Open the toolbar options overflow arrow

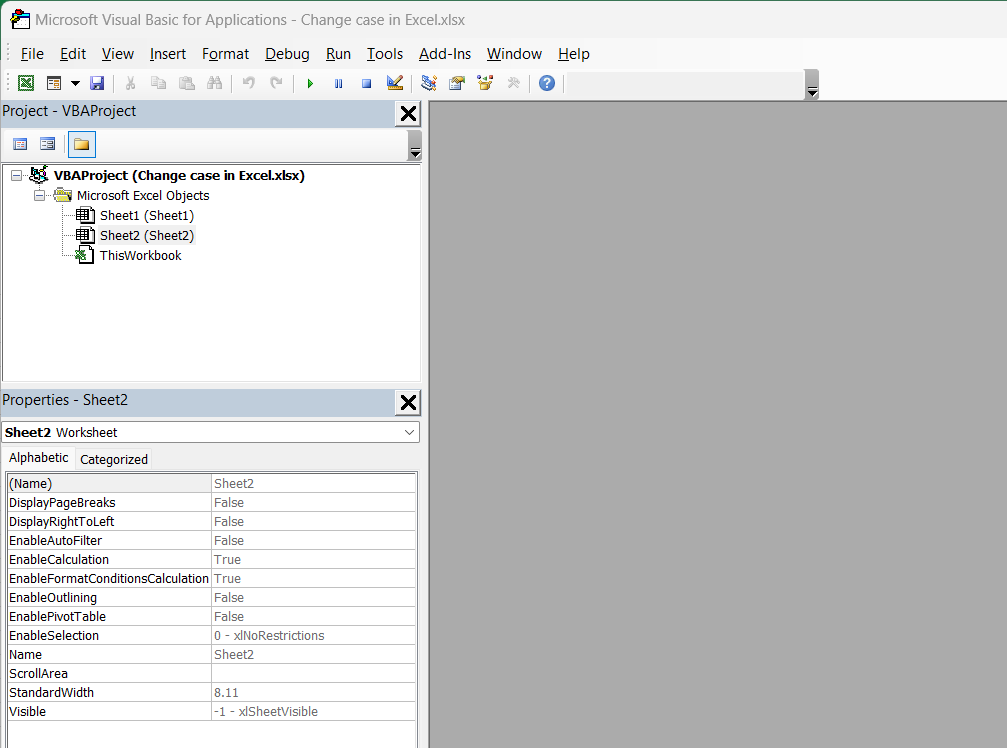(812, 85)
